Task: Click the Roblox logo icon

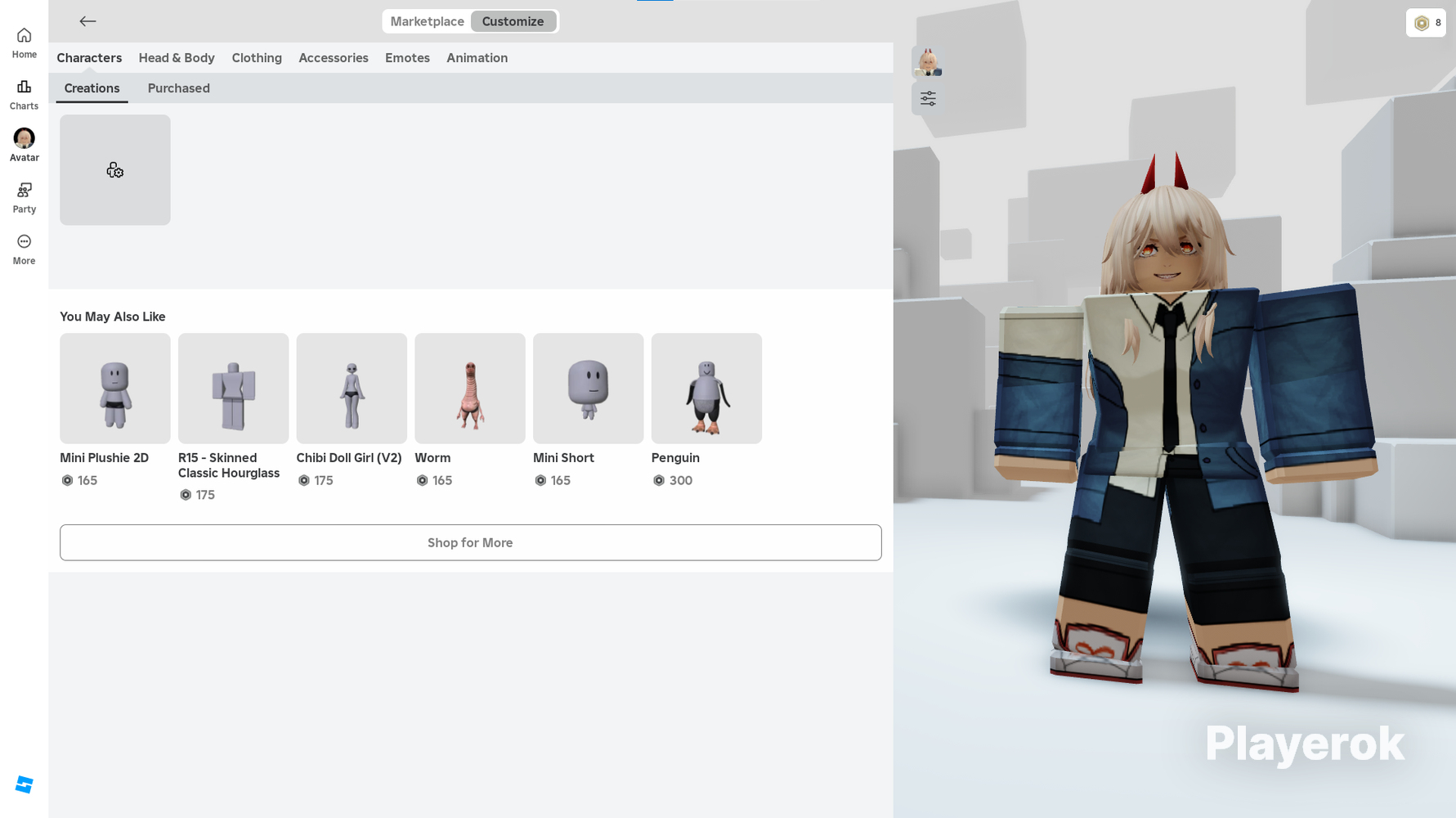Action: [x=25, y=784]
